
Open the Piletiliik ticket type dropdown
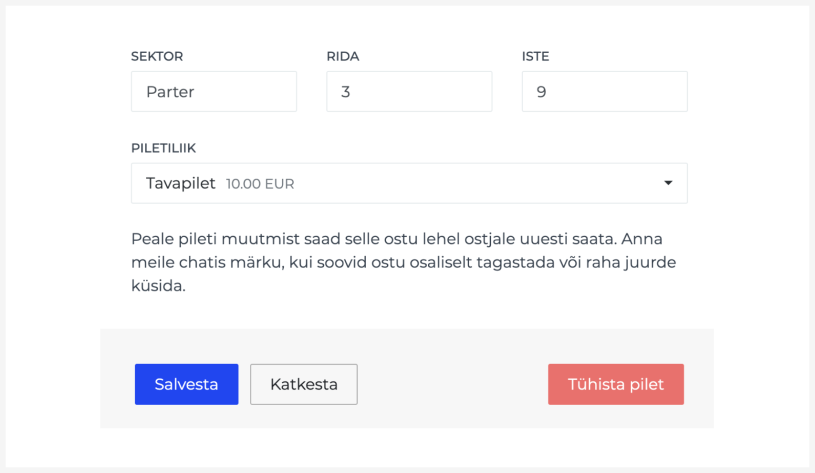(x=409, y=183)
